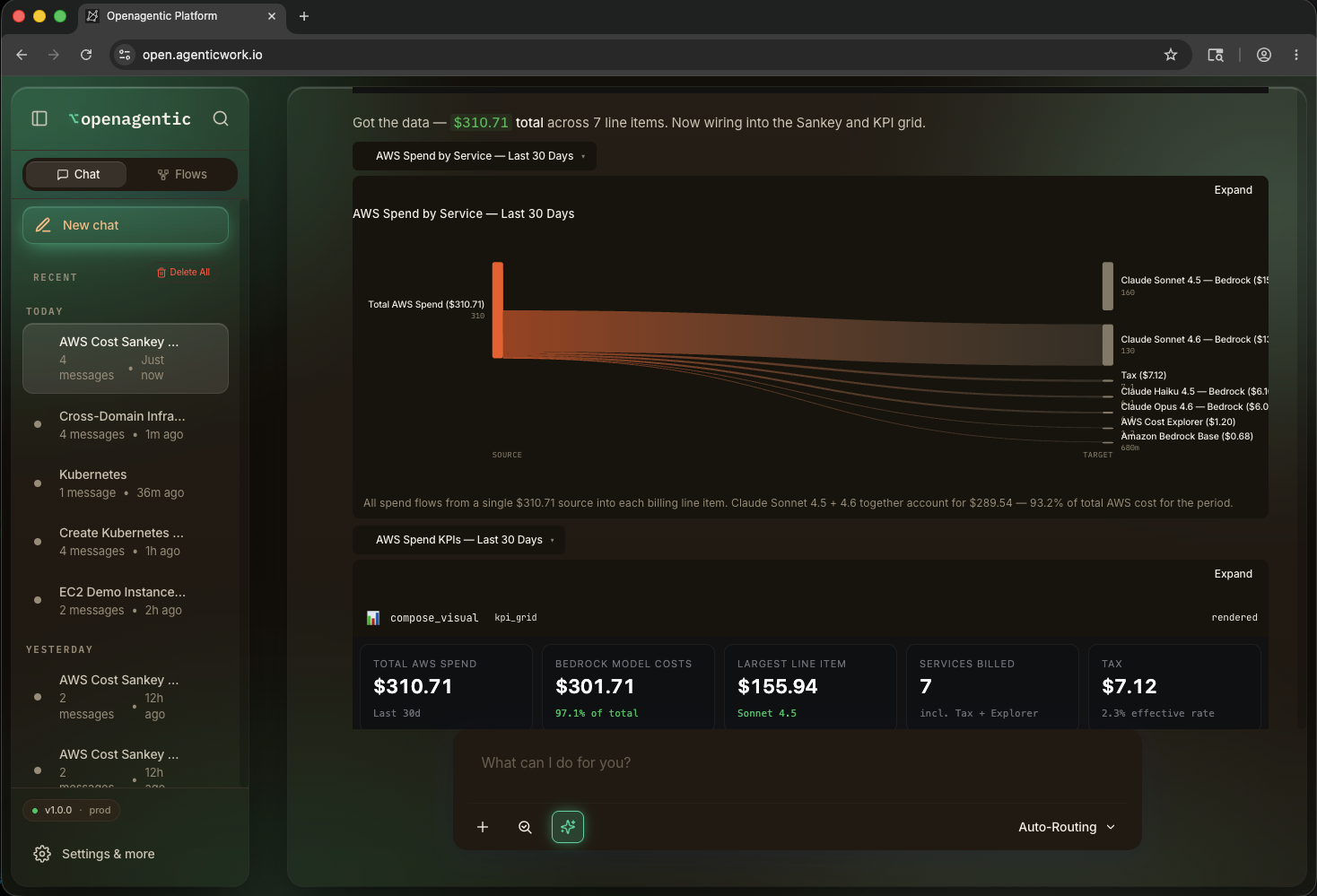
Task: Close the Openagentic Platform tab
Action: coord(272,16)
